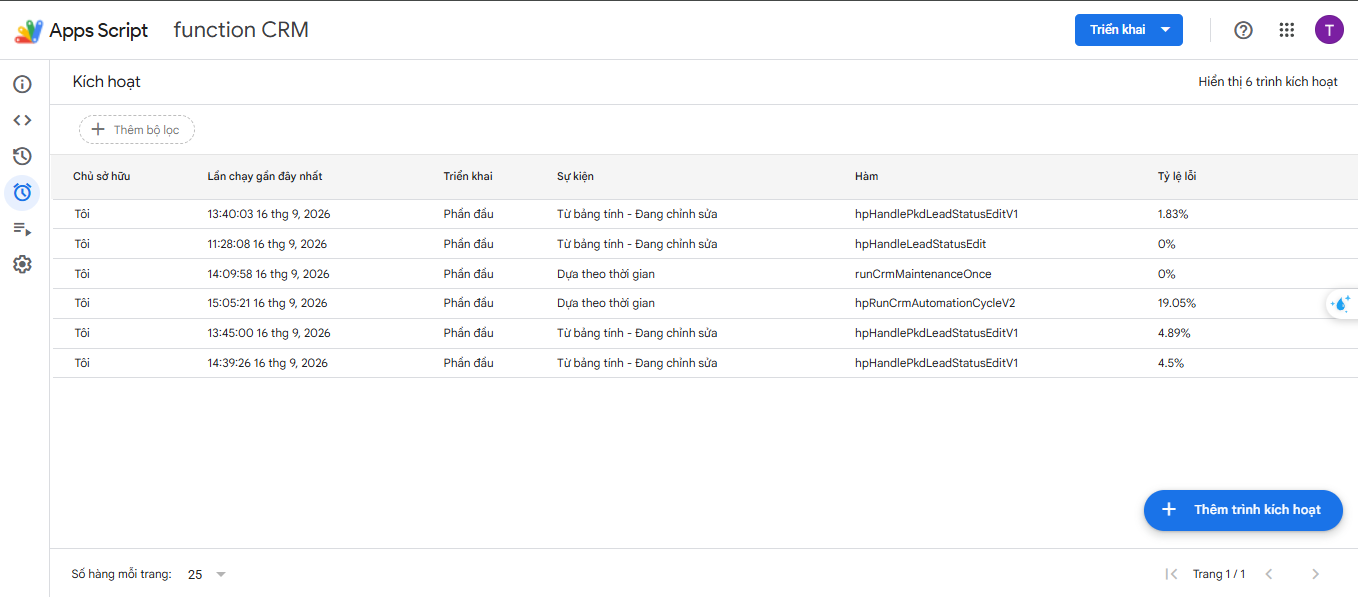Click the 1.83% error rate value
1358x597 pixels.
tap(1173, 214)
